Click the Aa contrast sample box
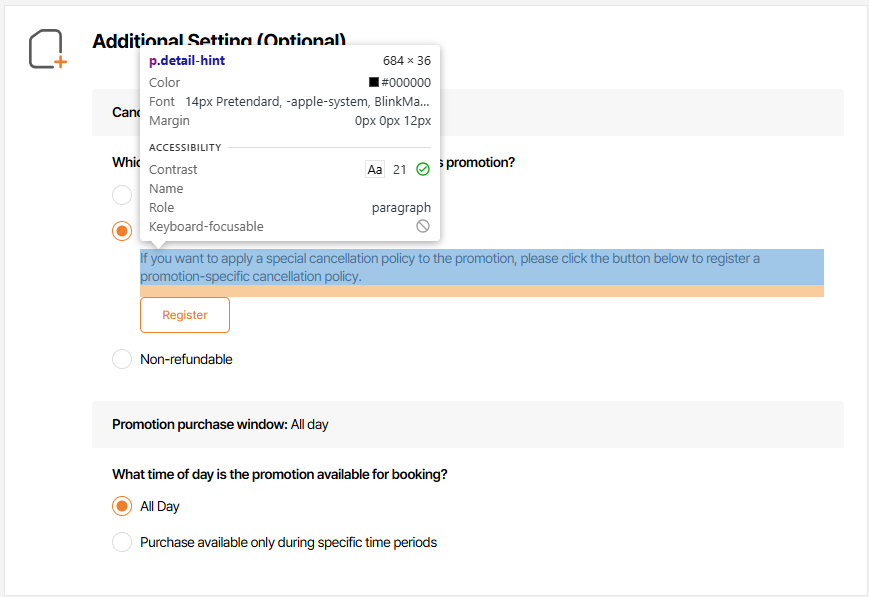This screenshot has height=597, width=869. click(375, 170)
